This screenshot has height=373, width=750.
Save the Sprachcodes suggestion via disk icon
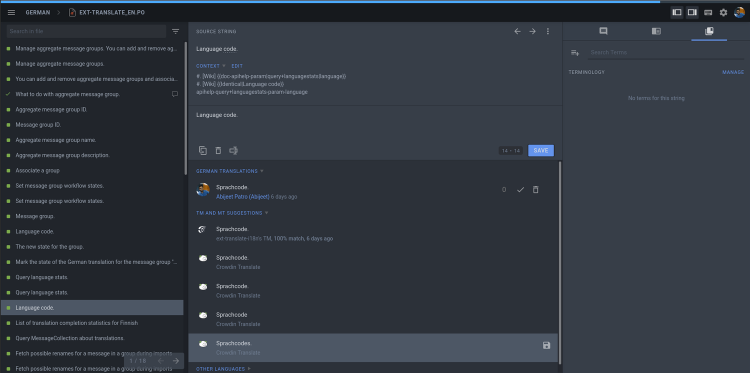[547, 345]
